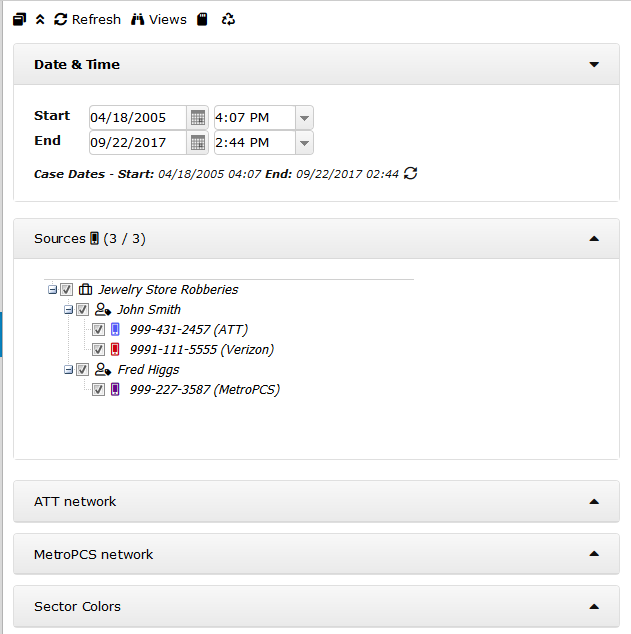The height and width of the screenshot is (634, 631).
Task: Open the Start time dropdown
Action: coord(305,118)
